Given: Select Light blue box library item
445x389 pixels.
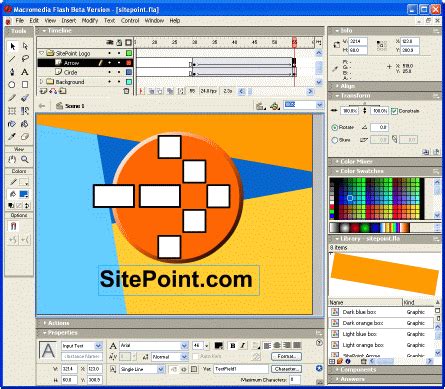Looking at the screenshot, I should click(x=381, y=334).
